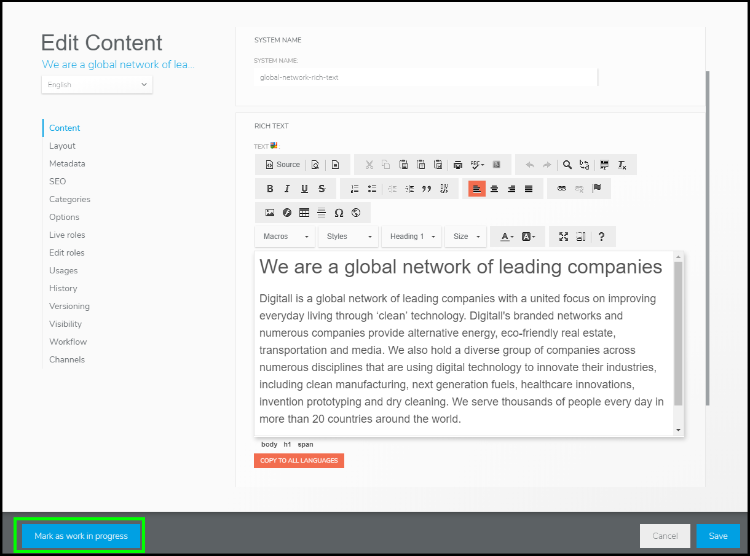Toggle Align Left (highlighted)
This screenshot has width=750, height=556.
coord(477,189)
